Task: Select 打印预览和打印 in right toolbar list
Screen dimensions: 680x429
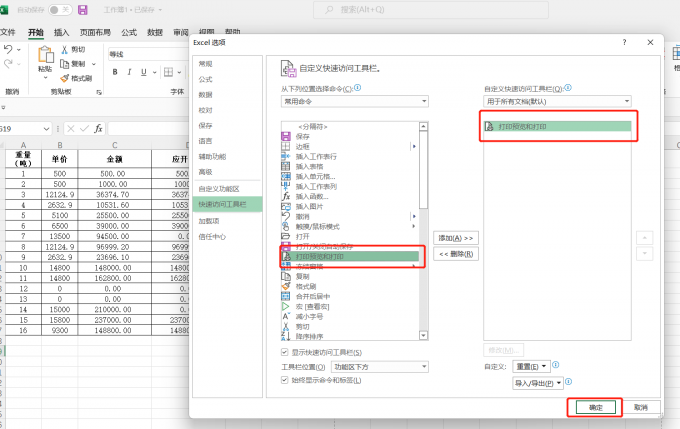Action: pos(557,126)
